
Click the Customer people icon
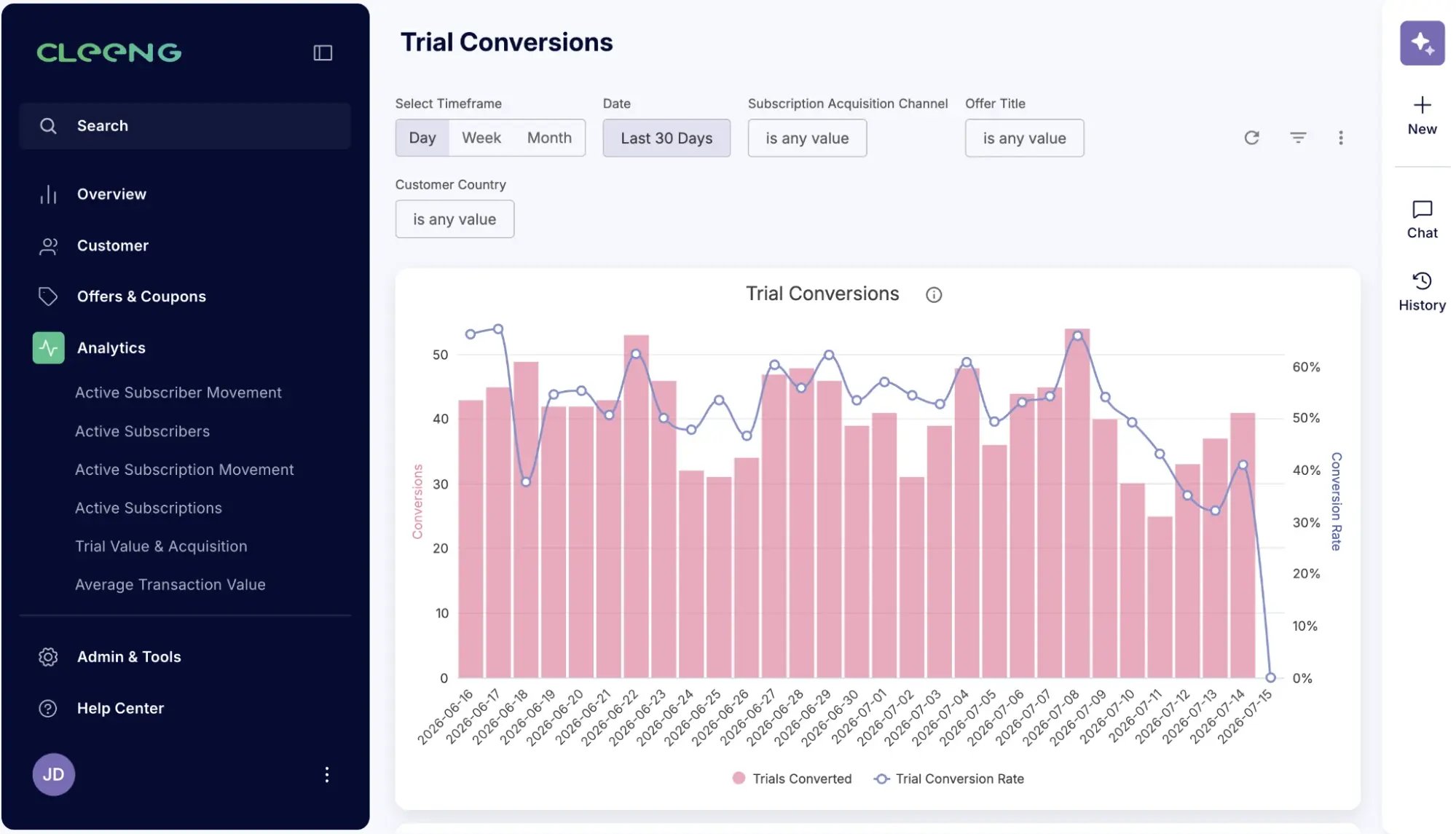point(48,246)
